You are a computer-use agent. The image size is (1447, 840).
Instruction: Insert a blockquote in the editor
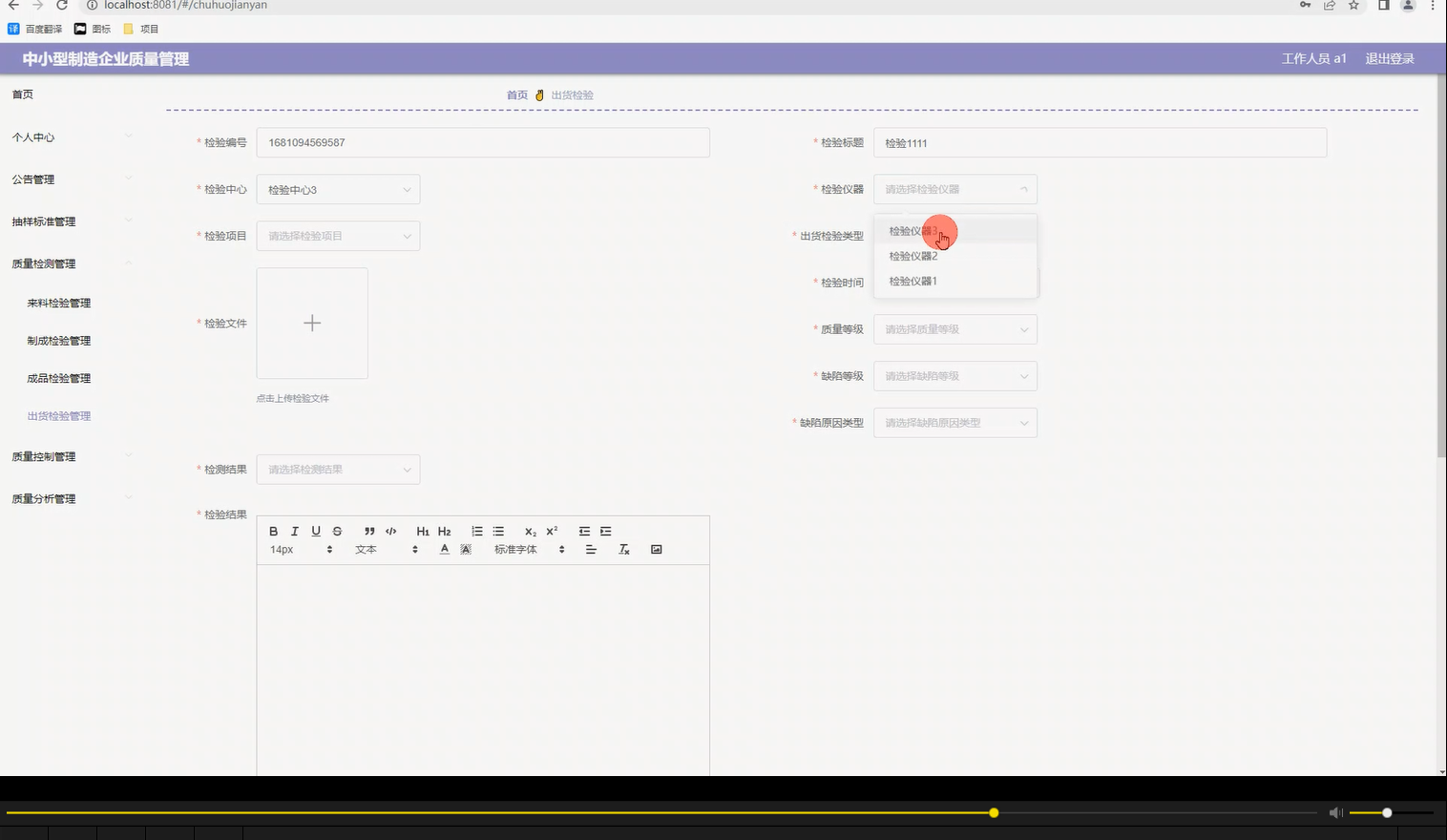(x=369, y=531)
